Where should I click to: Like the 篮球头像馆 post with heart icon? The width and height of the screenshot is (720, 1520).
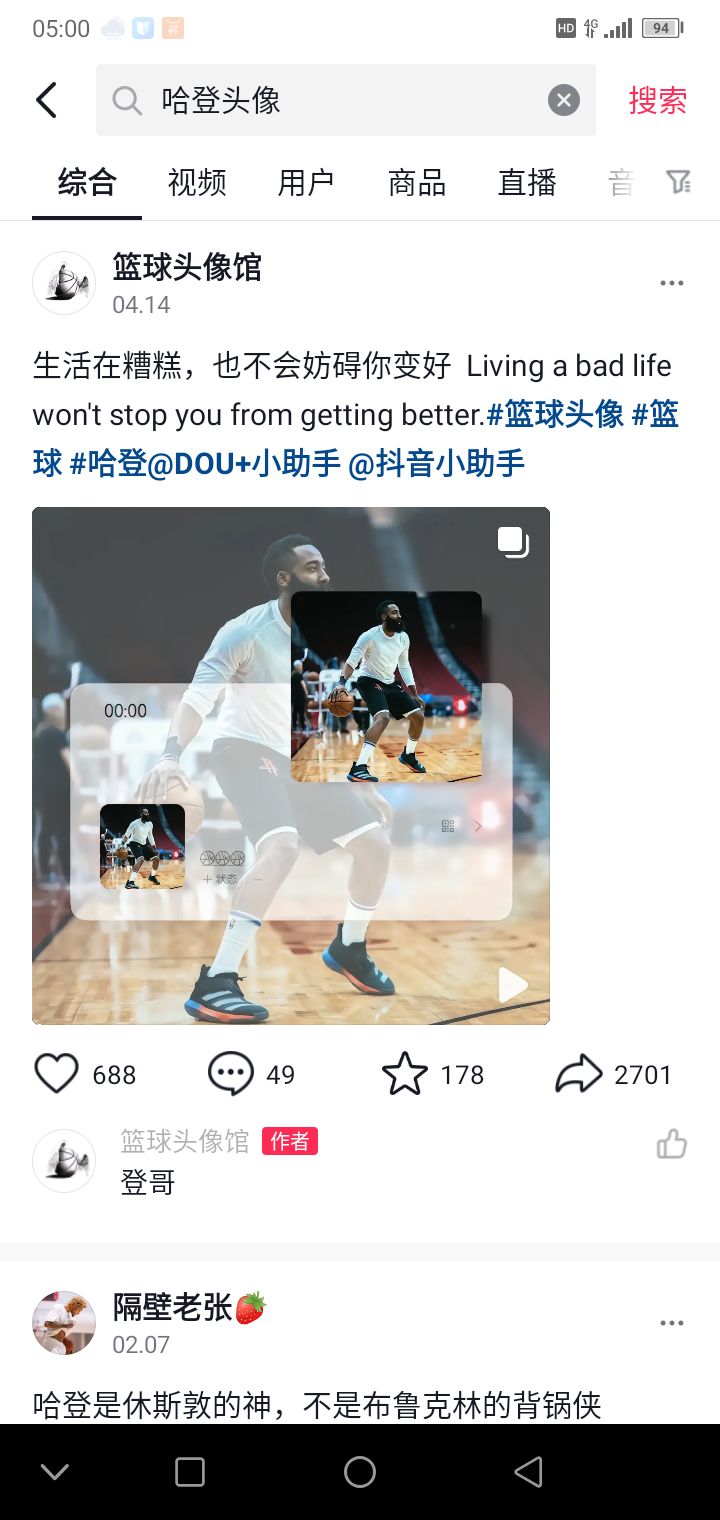(x=56, y=1074)
